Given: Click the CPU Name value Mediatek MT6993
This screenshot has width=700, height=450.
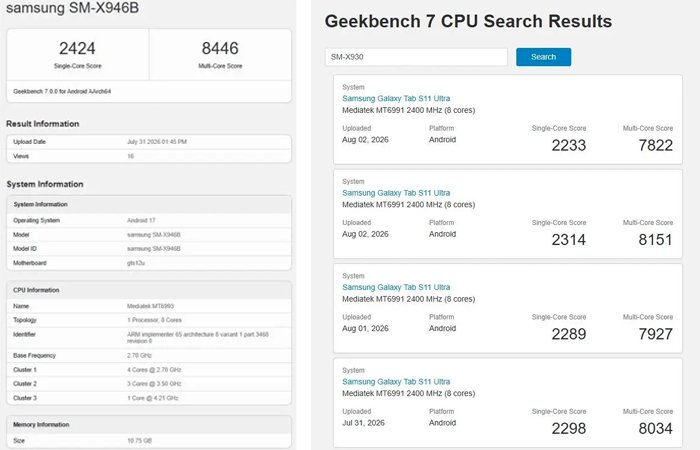Looking at the screenshot, I should tap(150, 306).
